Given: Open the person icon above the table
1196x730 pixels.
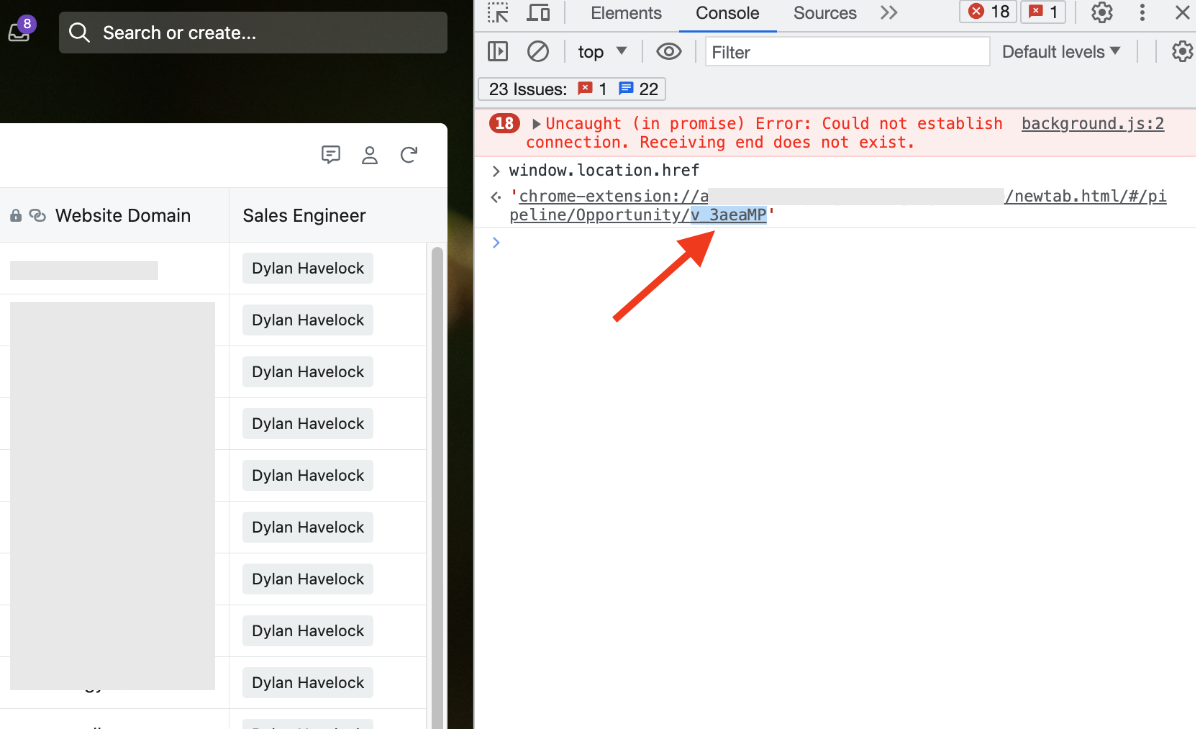Looking at the screenshot, I should [x=370, y=155].
